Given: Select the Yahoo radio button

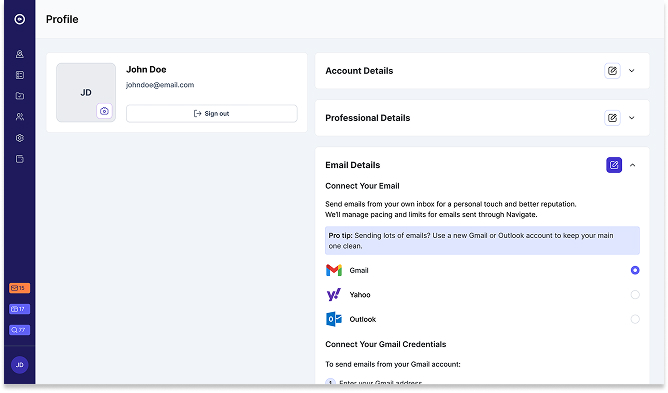Looking at the screenshot, I should click(635, 295).
